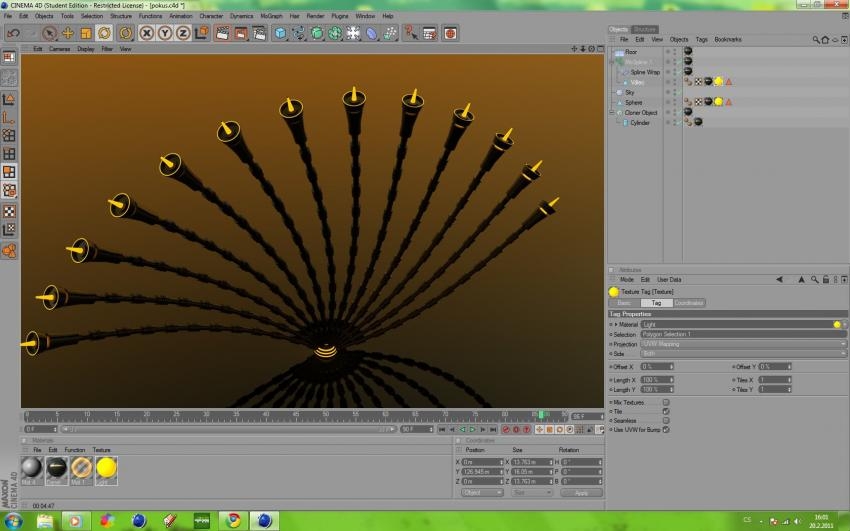Select the polygon mode icon in left palette
The height and width of the screenshot is (531, 850).
click(x=9, y=172)
